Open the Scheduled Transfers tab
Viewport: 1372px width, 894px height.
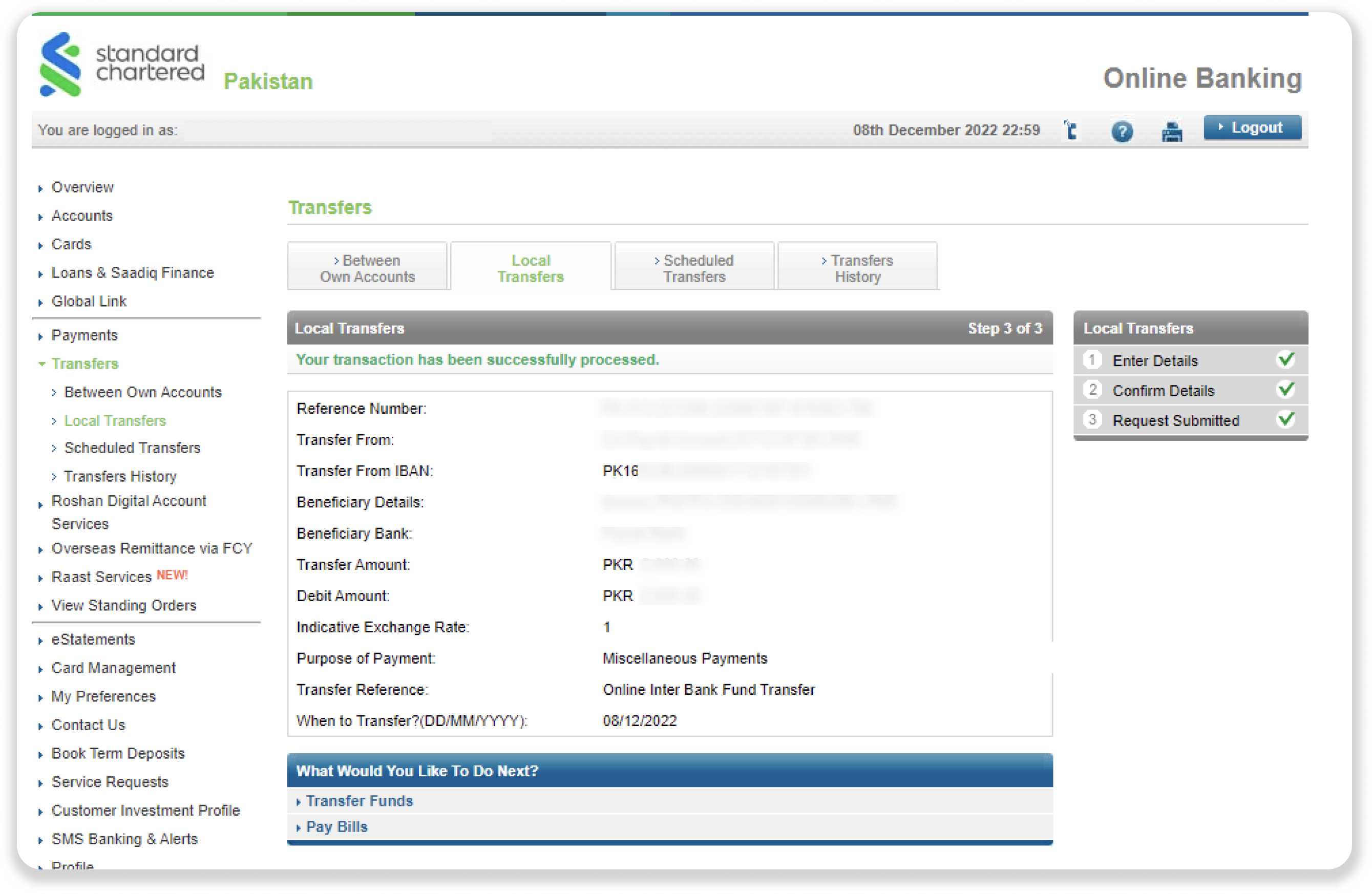pyautogui.click(x=694, y=268)
